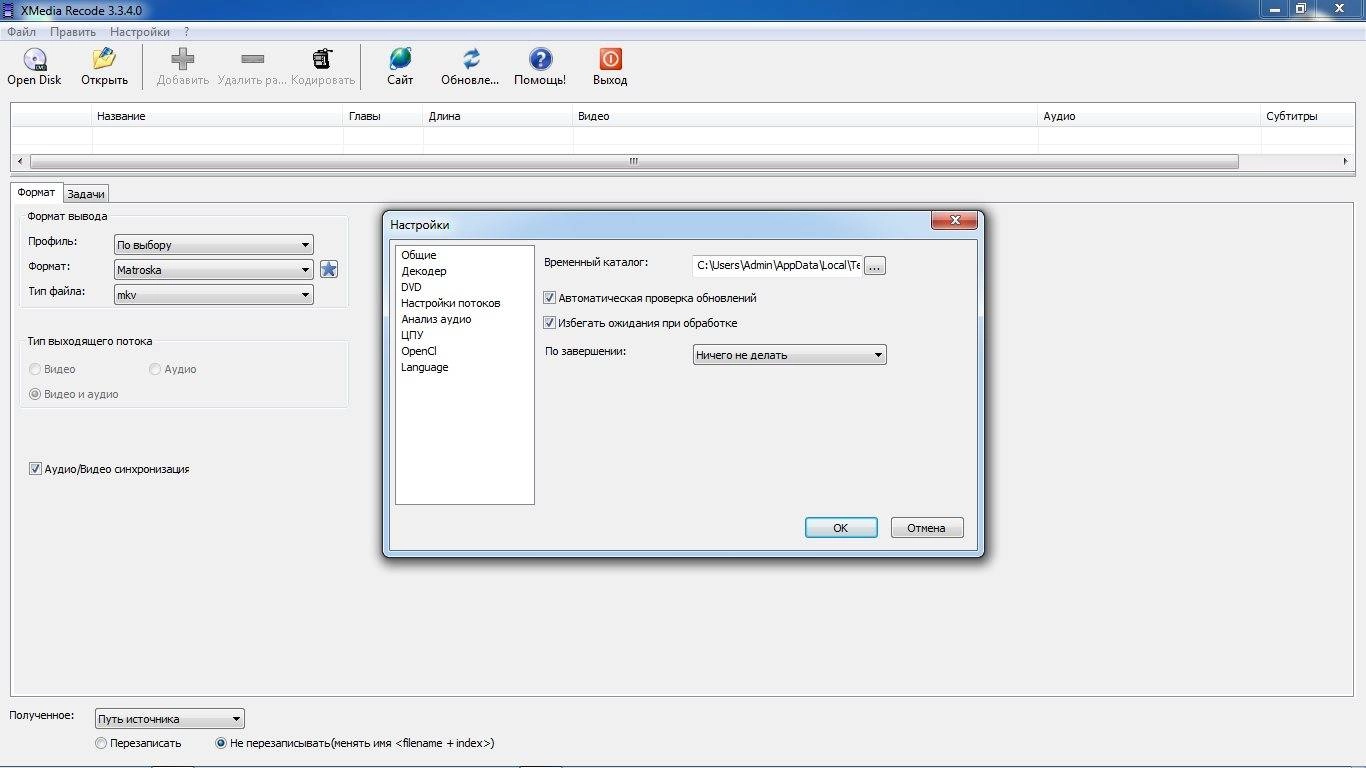Viewport: 1366px width, 768px height.
Task: Toggle Избегать ожидания при обработке checkbox
Action: click(549, 323)
